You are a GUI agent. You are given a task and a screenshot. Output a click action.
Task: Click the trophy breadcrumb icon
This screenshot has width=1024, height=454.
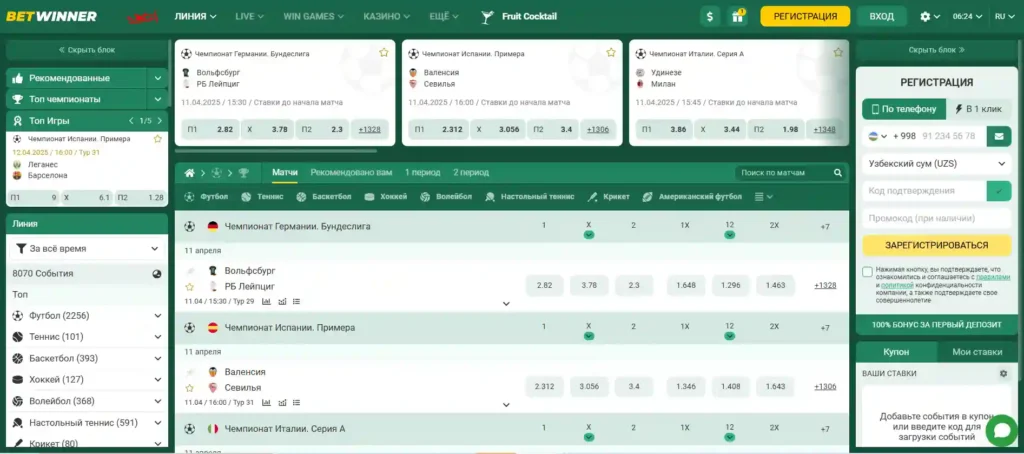coord(244,173)
